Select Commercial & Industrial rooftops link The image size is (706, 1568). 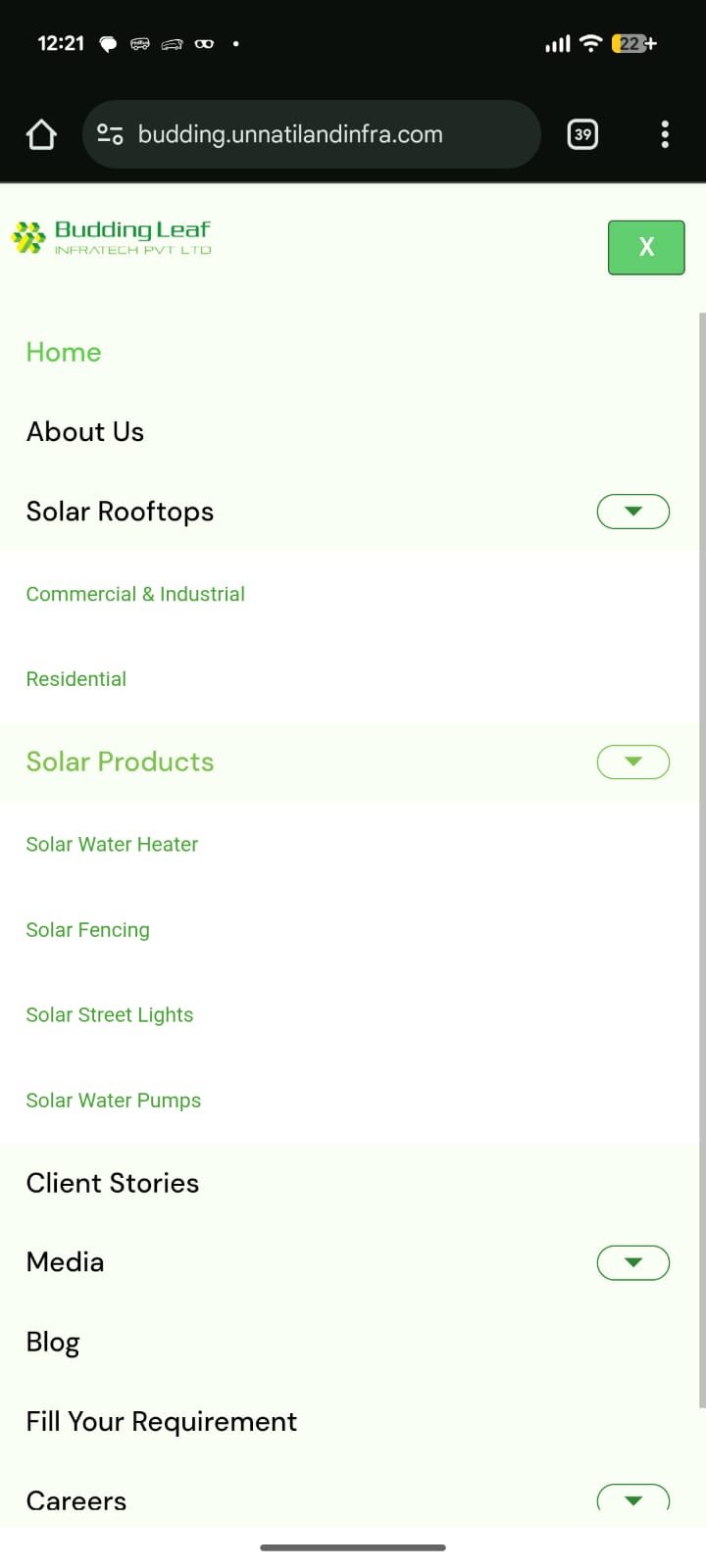click(135, 594)
